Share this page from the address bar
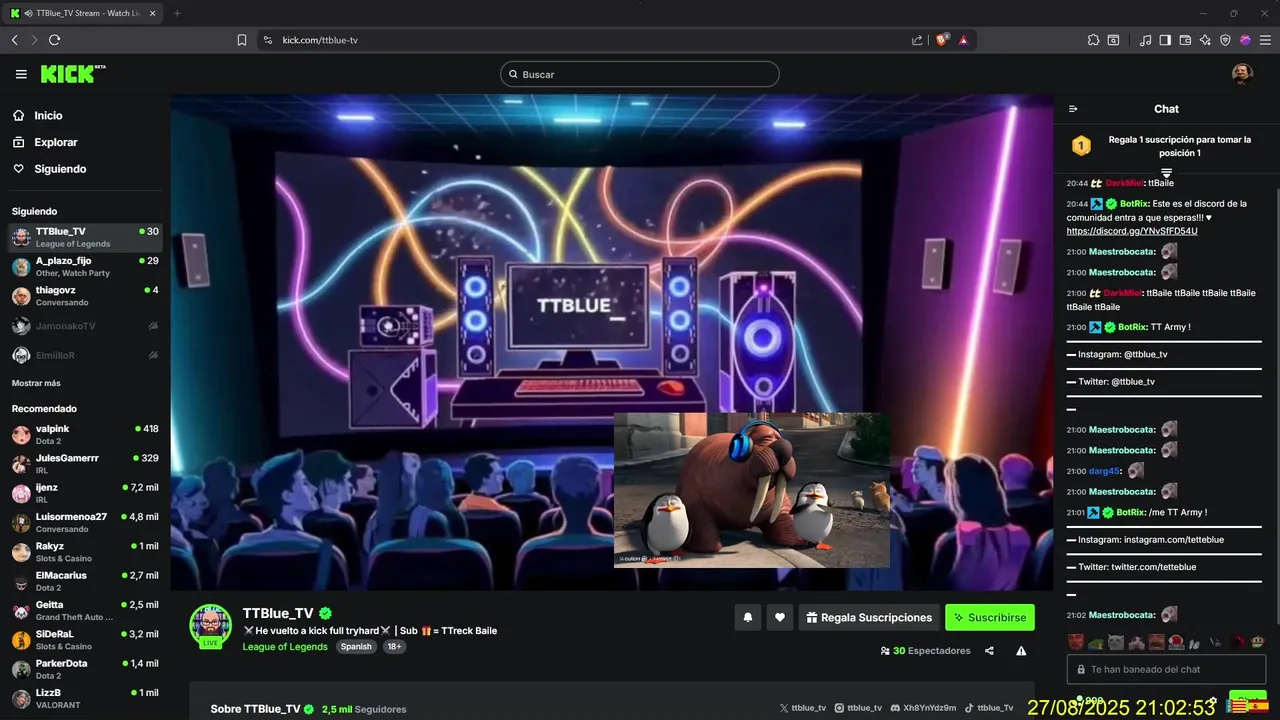1280x720 pixels. tap(917, 40)
